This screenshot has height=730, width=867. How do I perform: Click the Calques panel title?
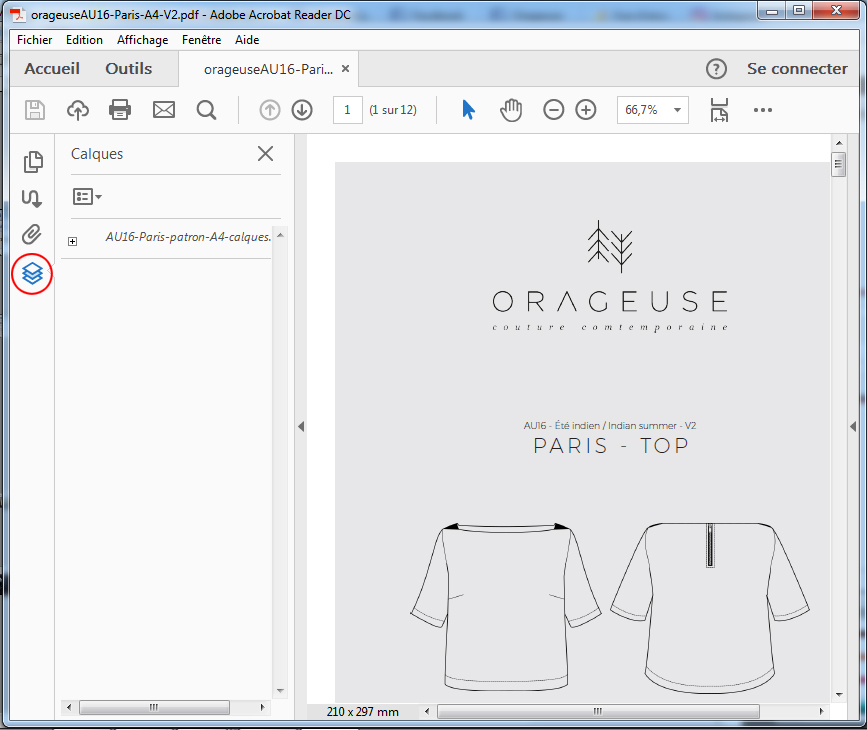(x=97, y=154)
